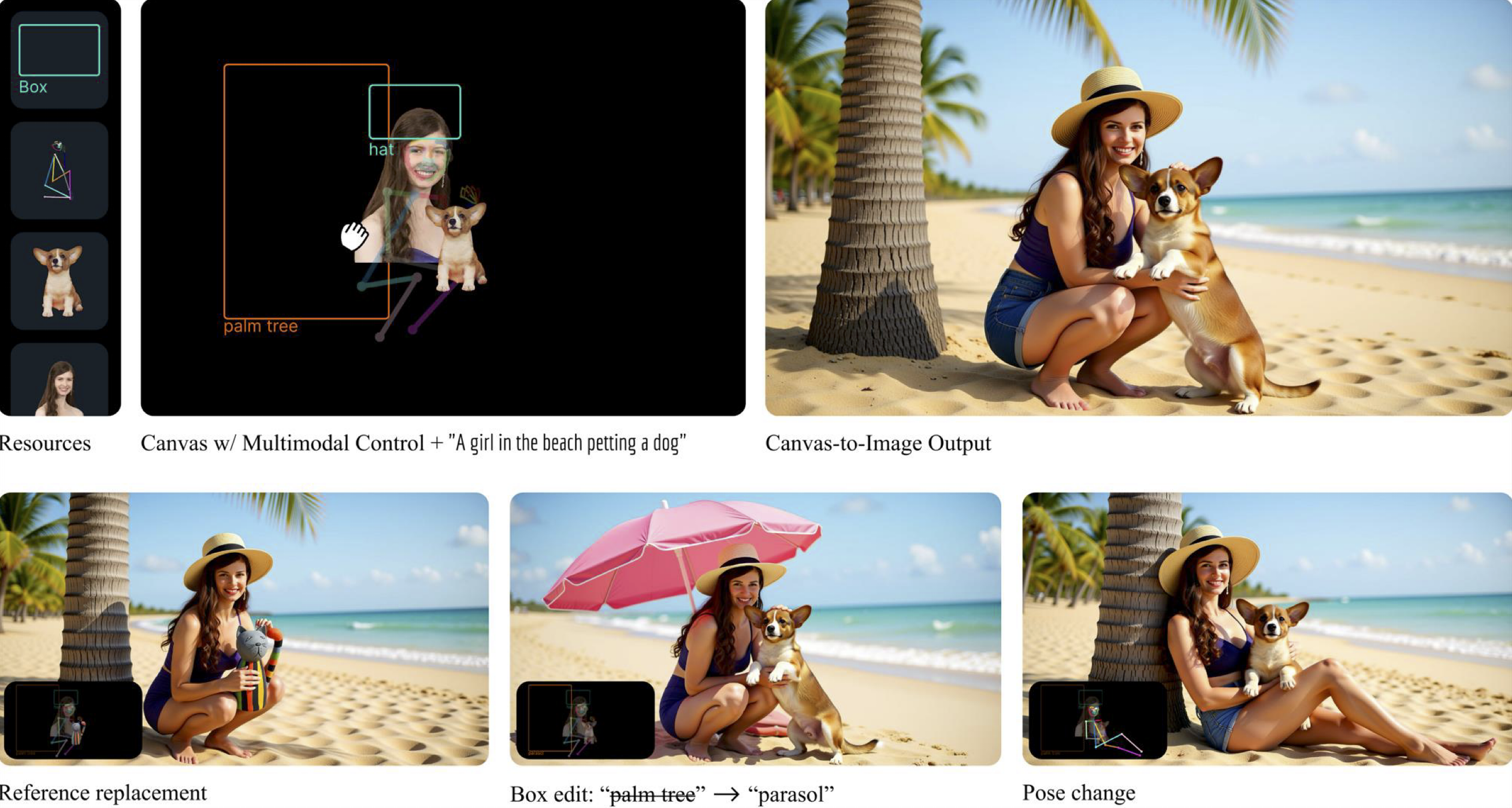Select the pose skeleton resource icon
Viewport: 1512px width, 808px height.
click(59, 170)
